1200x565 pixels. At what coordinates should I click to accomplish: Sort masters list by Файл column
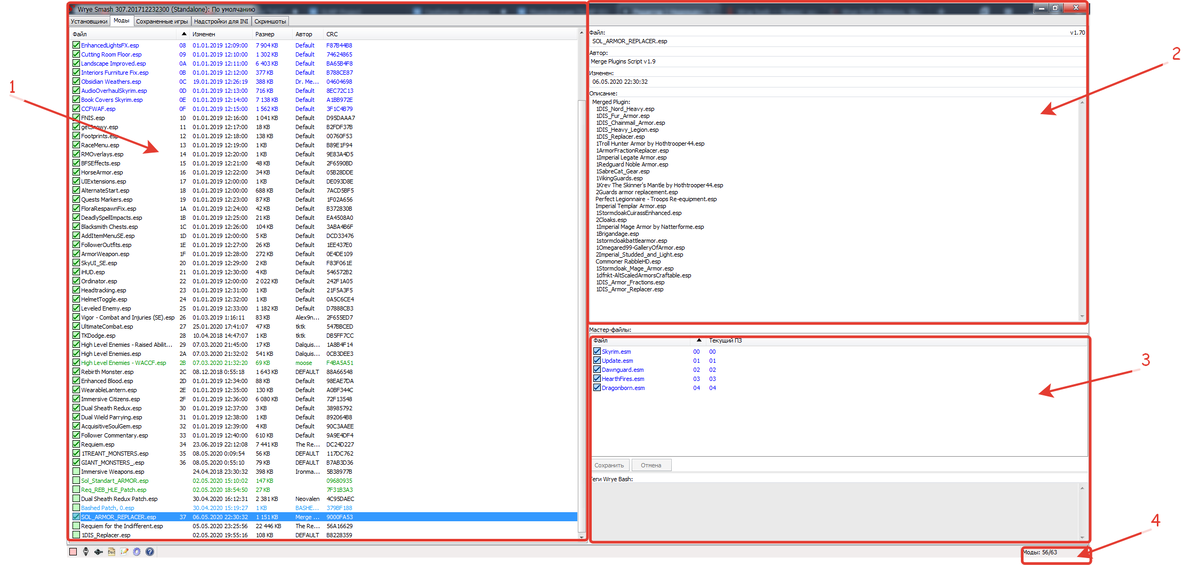[x=640, y=341]
